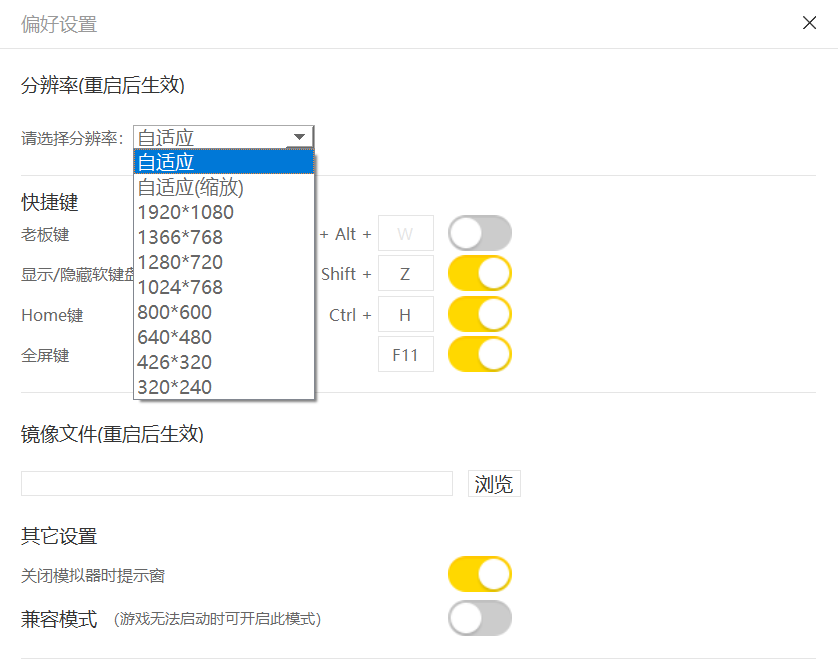
Task: Pick 800*600 from resolution list
Action: [223, 312]
